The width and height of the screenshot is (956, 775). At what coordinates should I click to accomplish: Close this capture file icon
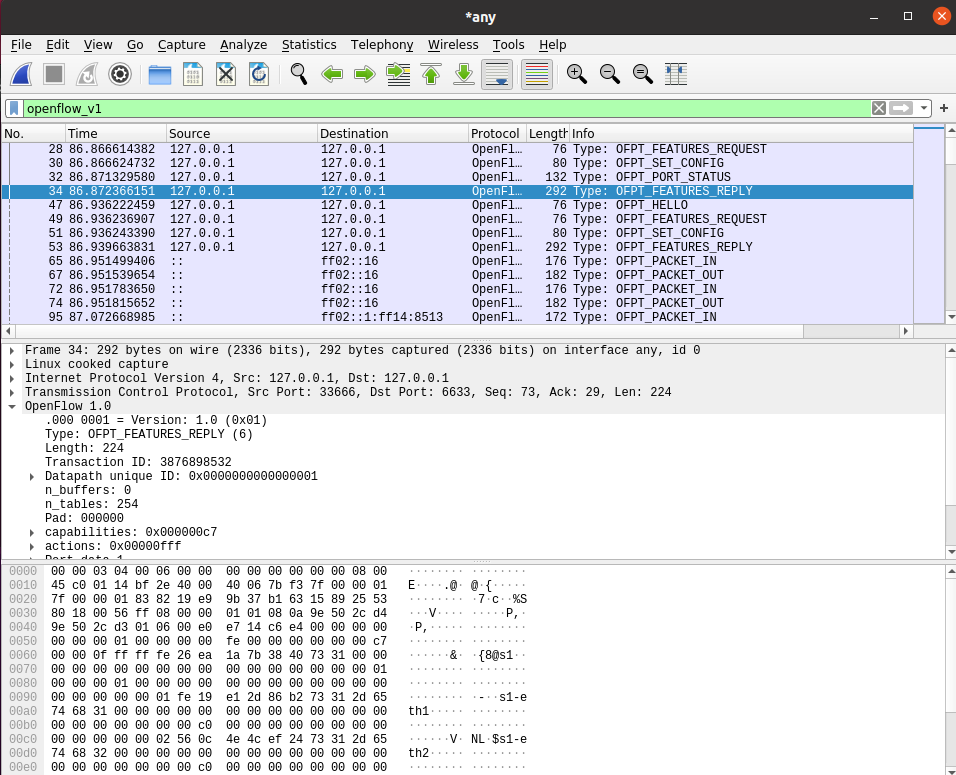point(226,74)
